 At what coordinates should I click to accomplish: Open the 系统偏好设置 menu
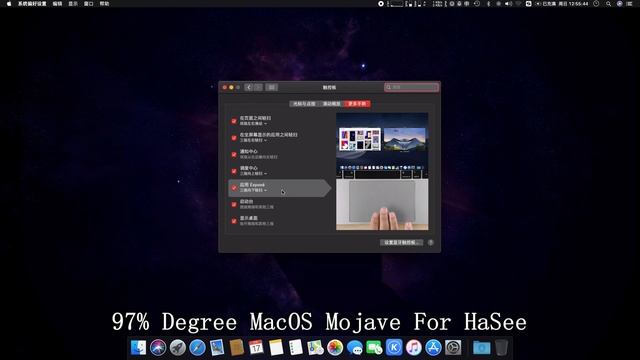click(x=32, y=4)
